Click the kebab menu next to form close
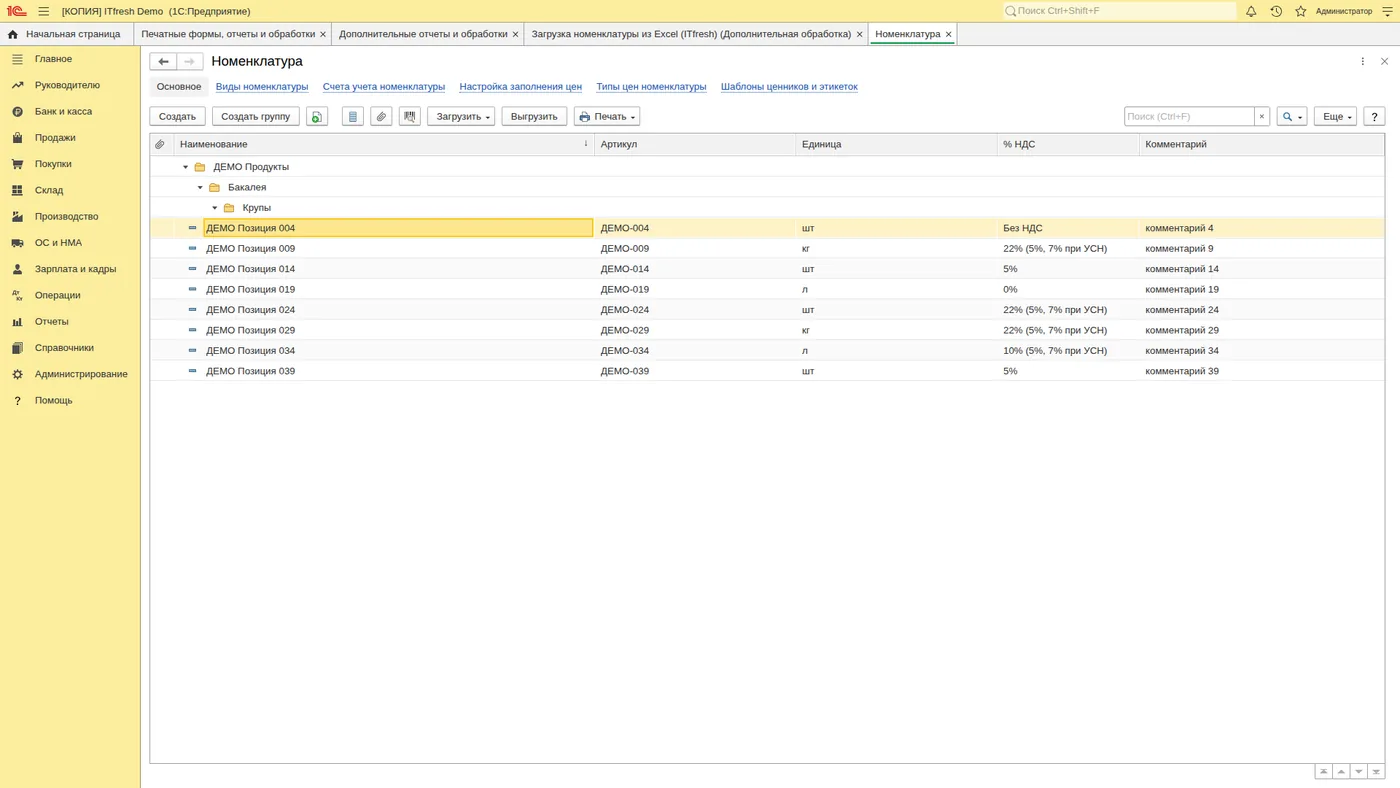Image resolution: width=1400 pixels, height=788 pixels. pyautogui.click(x=1363, y=62)
